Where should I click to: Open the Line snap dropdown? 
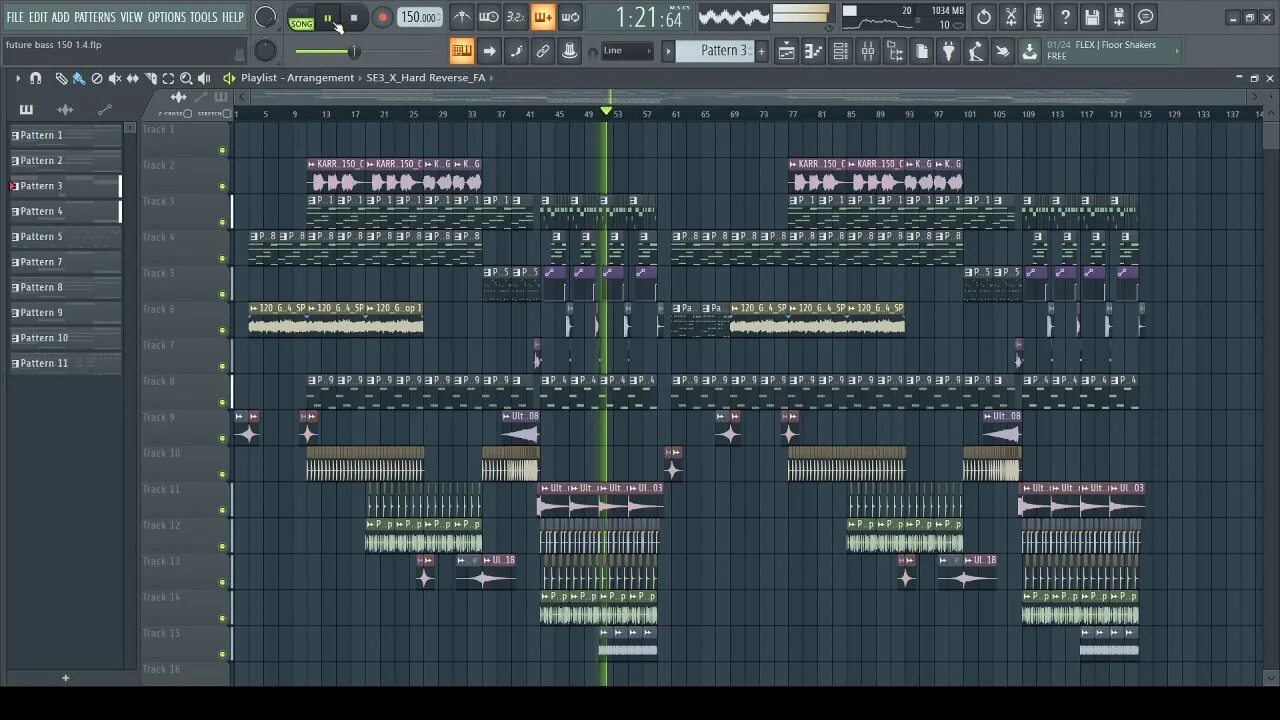(628, 51)
